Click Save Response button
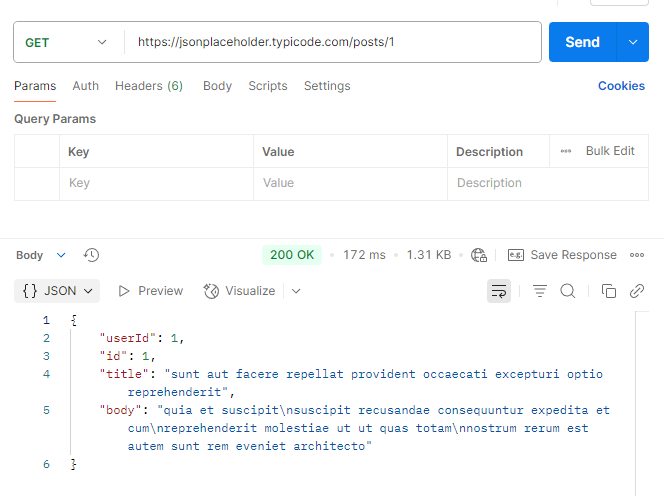Screen dimensions: 664x496 click(x=562, y=255)
